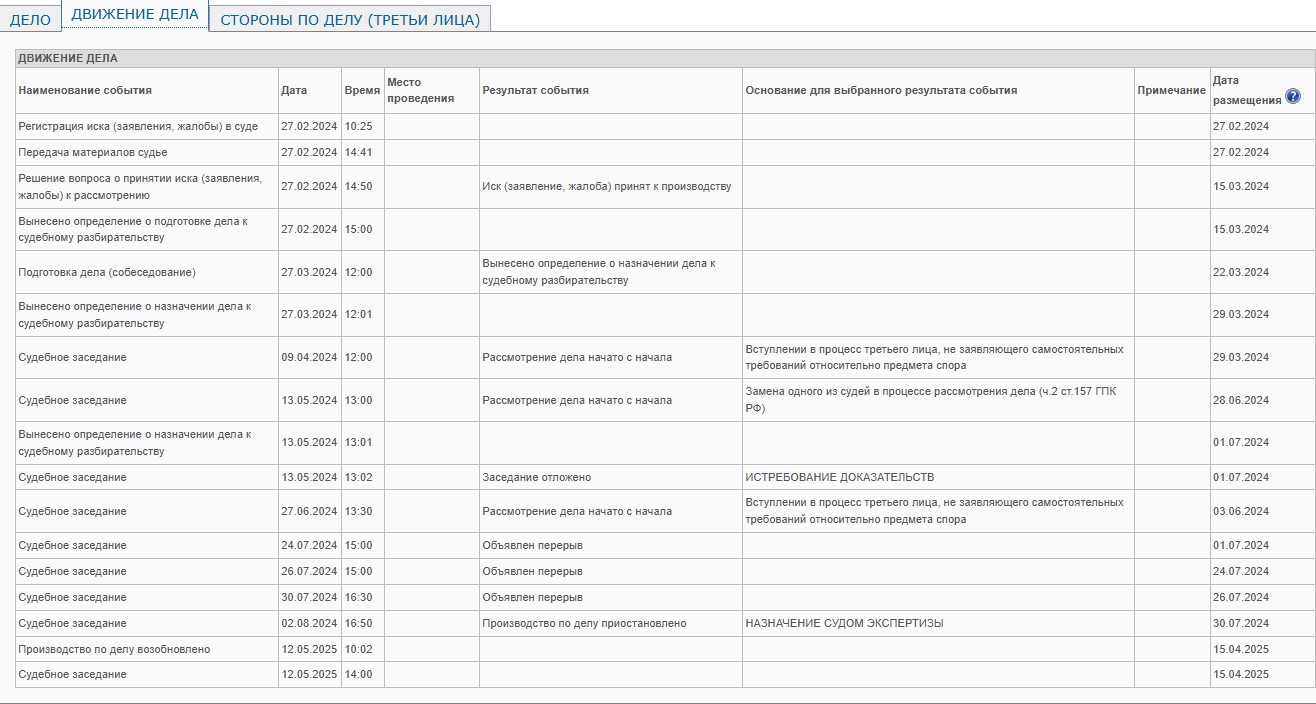Open the ДЕЛО tab
This screenshot has width=1316, height=704.
(30, 20)
